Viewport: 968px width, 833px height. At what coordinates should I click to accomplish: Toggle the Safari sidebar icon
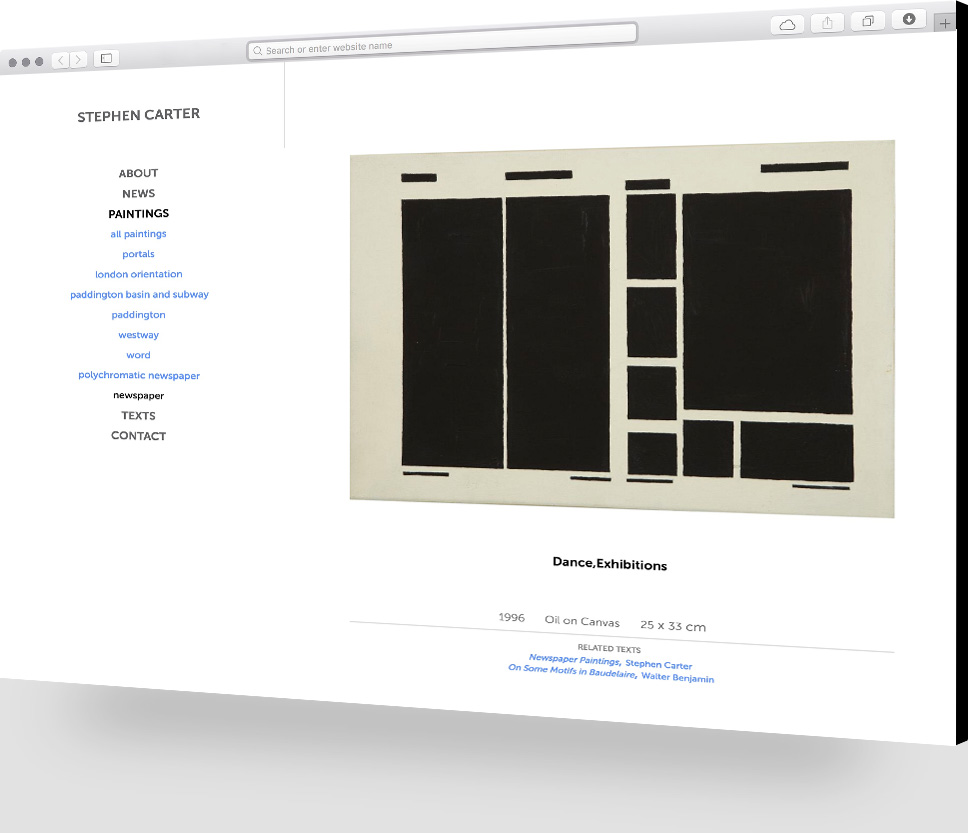106,59
